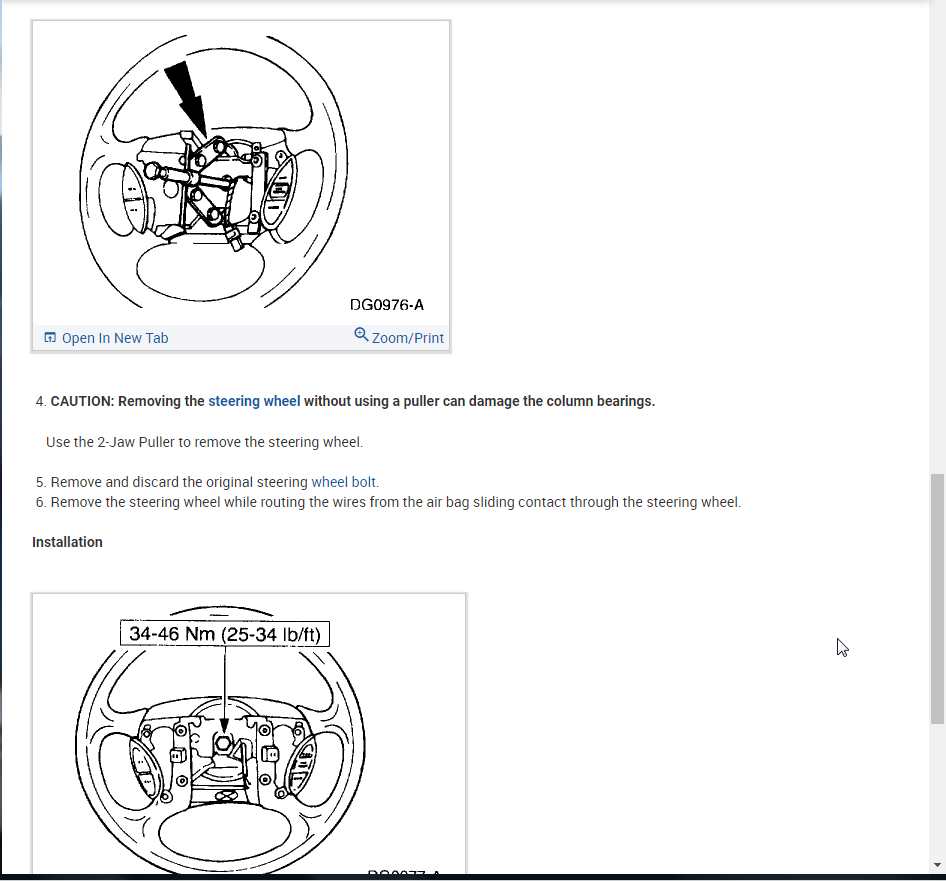Follow the 'steering wheel' hyperlink in the caution
This screenshot has height=881, width=946.
tap(254, 401)
